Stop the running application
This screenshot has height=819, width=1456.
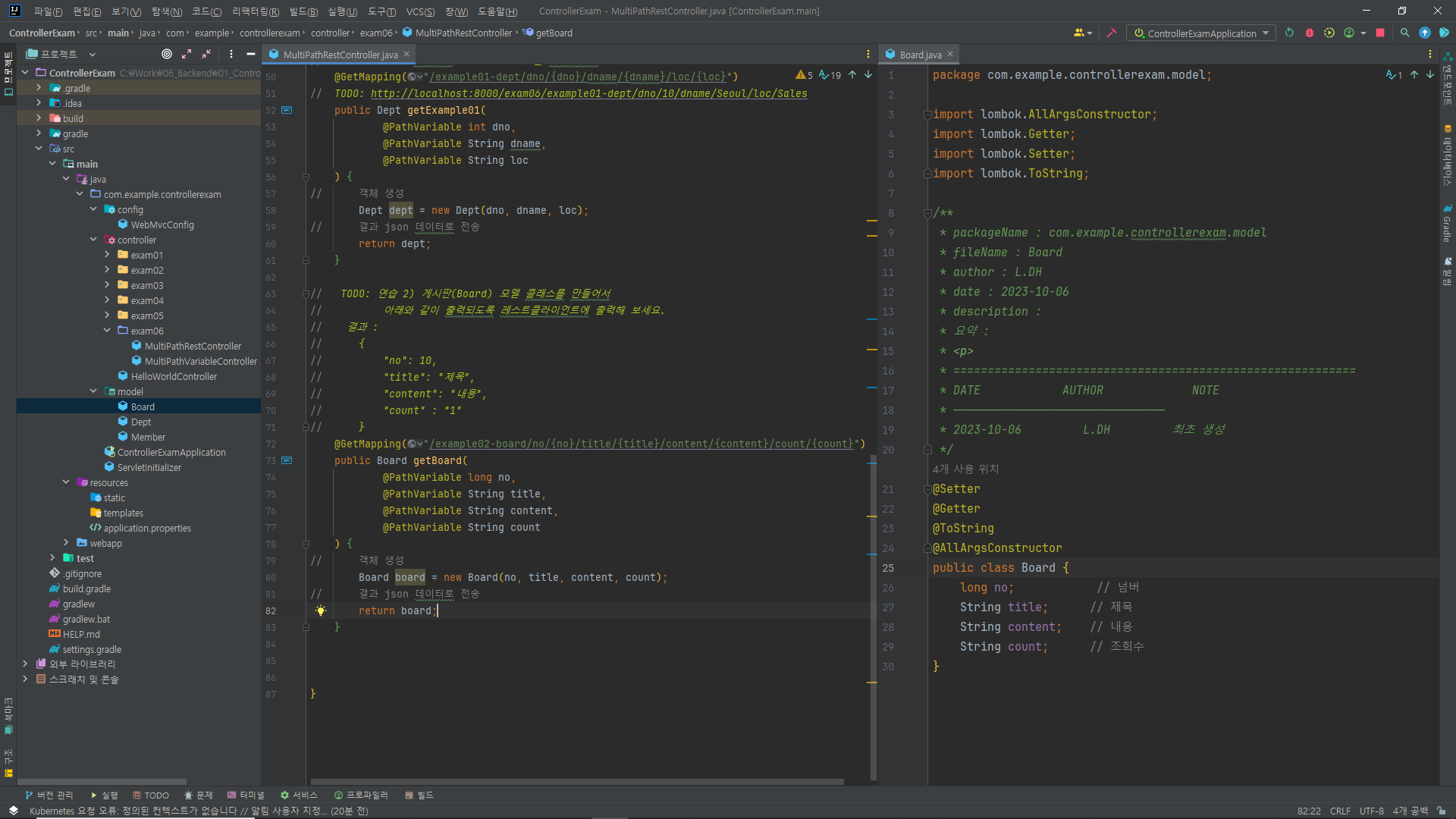[1380, 33]
